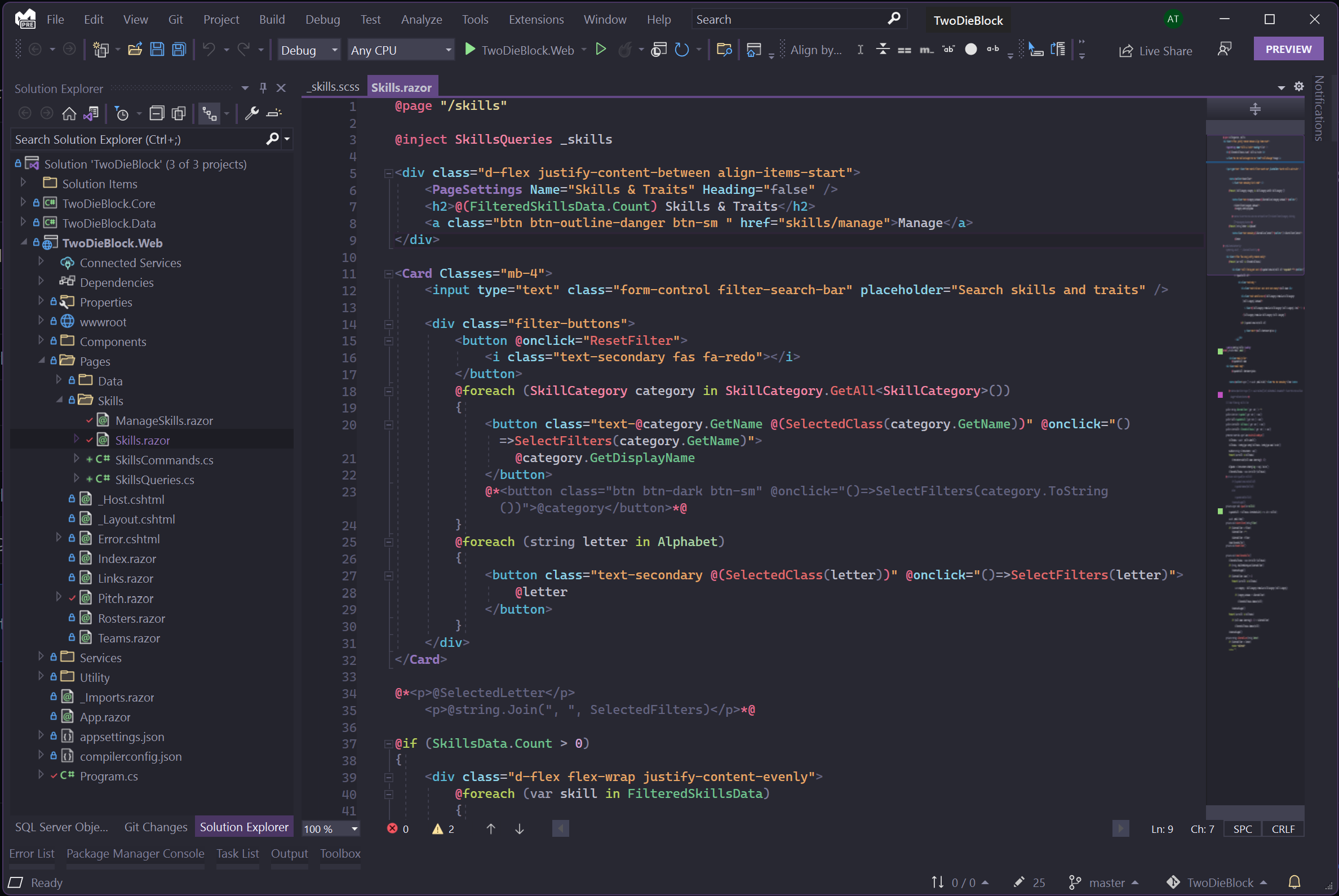The width and height of the screenshot is (1339, 896).
Task: Select the Any CPU platform dropdown
Action: point(400,49)
